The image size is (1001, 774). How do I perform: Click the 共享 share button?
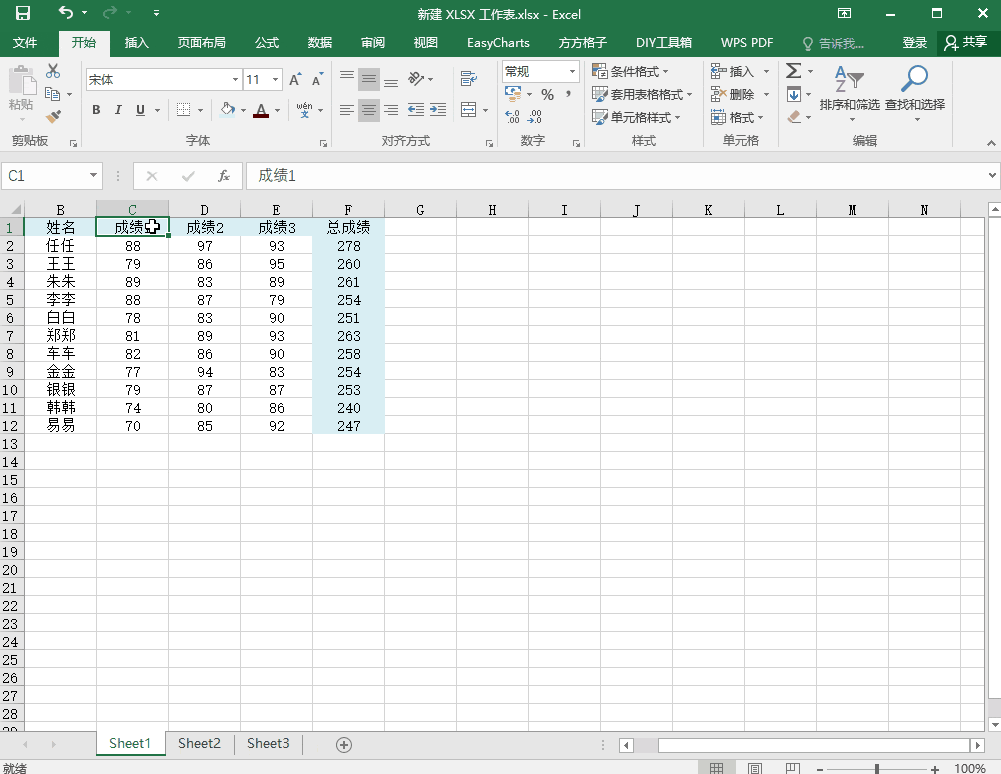coord(966,42)
